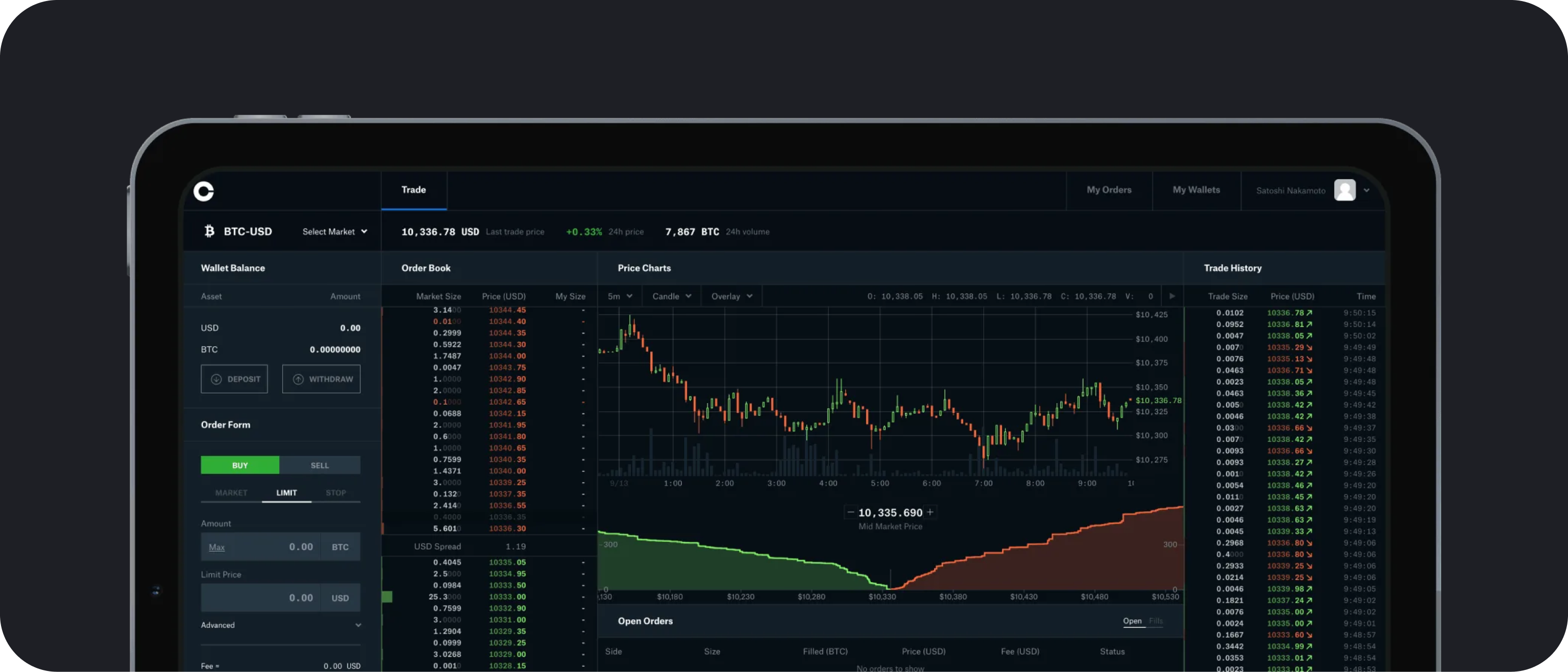Select the MARKET order type tab
The image size is (1568, 672).
231,492
